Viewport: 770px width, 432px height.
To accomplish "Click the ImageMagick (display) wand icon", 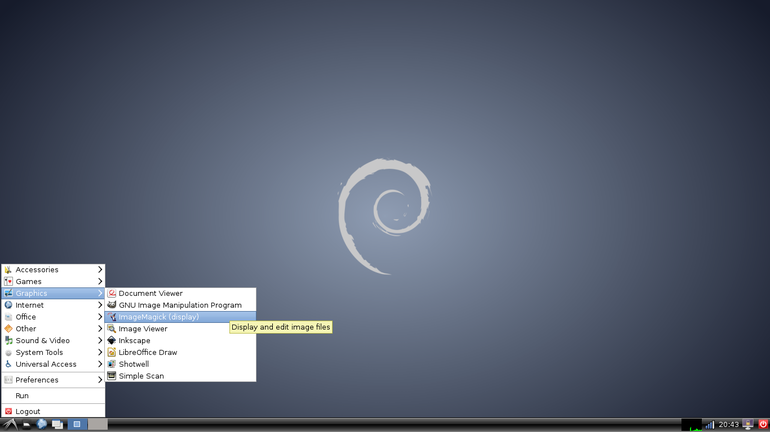I will pos(112,317).
